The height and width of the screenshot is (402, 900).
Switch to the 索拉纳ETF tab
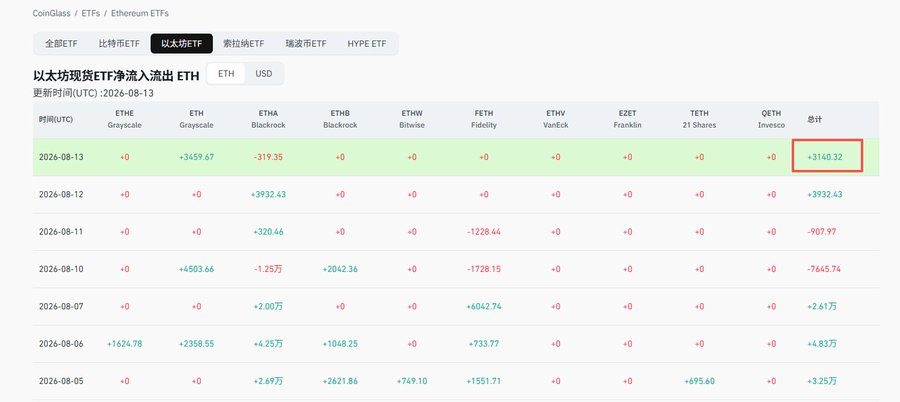pyautogui.click(x=243, y=44)
